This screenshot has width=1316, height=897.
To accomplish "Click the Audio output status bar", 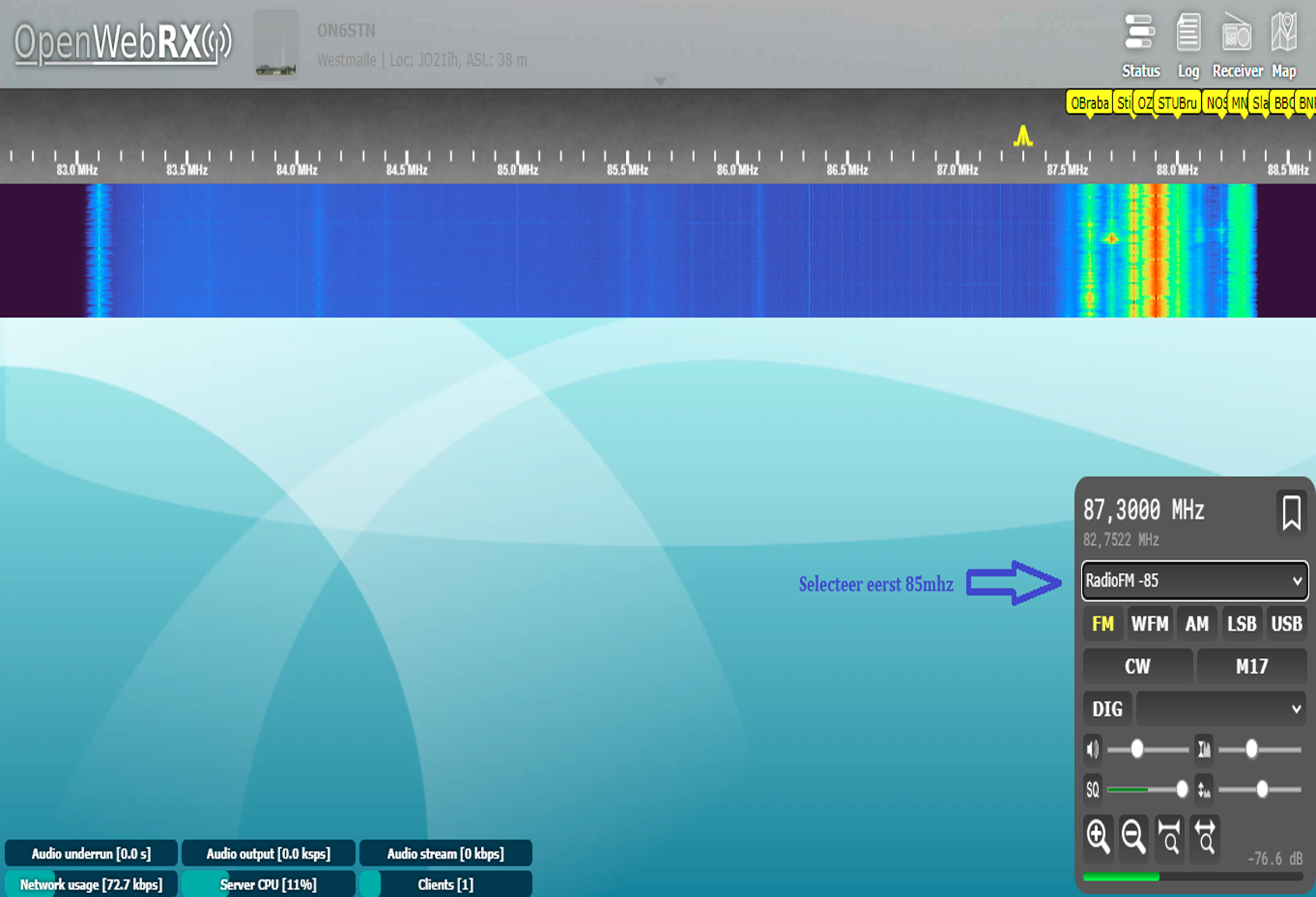I will point(269,854).
